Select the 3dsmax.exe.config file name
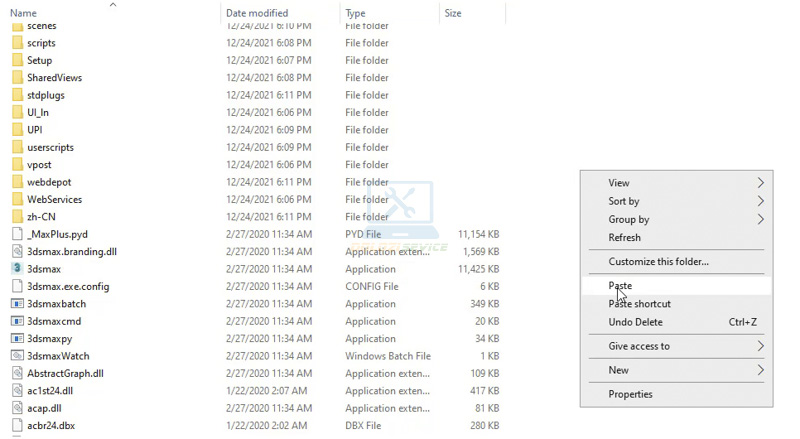This screenshot has height=439, width=800. (68, 286)
